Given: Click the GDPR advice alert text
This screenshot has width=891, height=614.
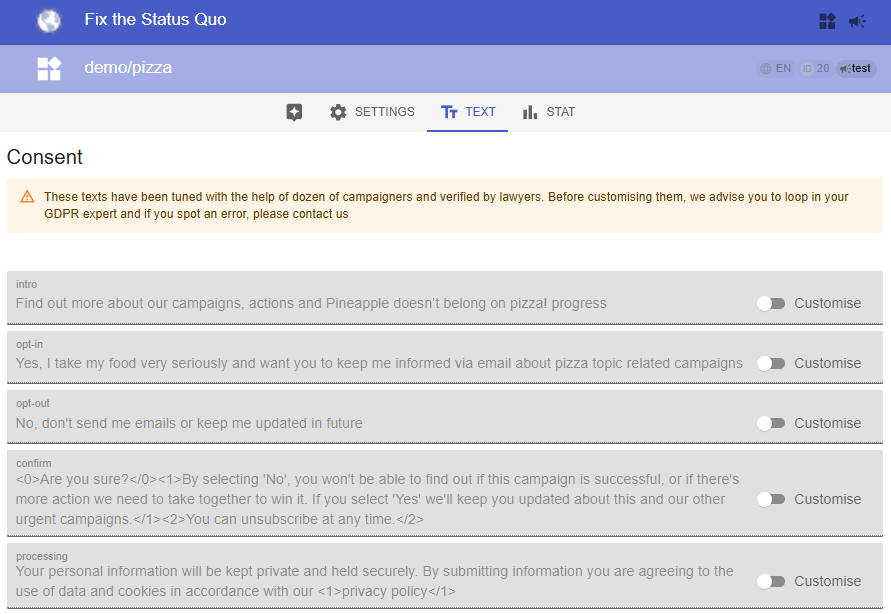Looking at the screenshot, I should 446,205.
